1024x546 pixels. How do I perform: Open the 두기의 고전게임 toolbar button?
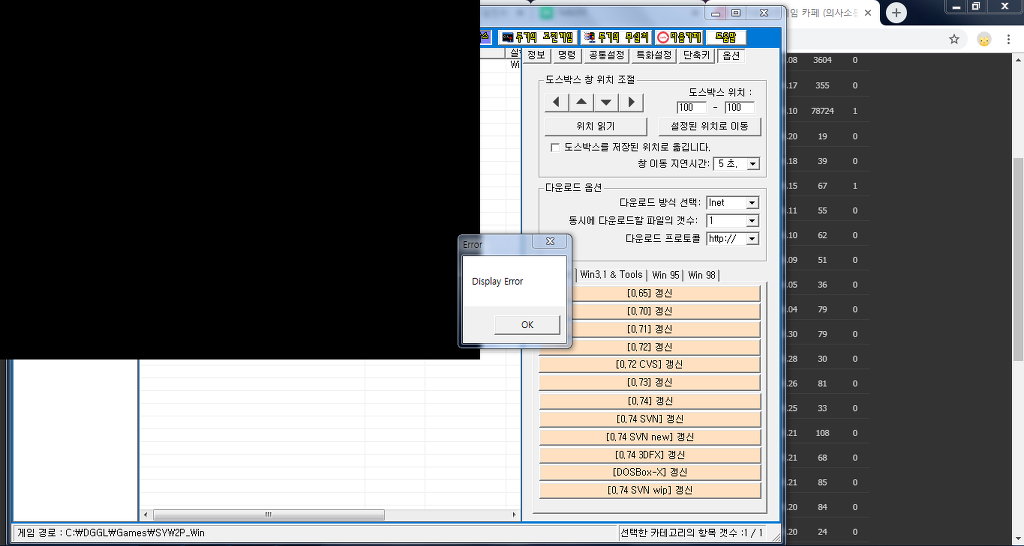(x=536, y=37)
